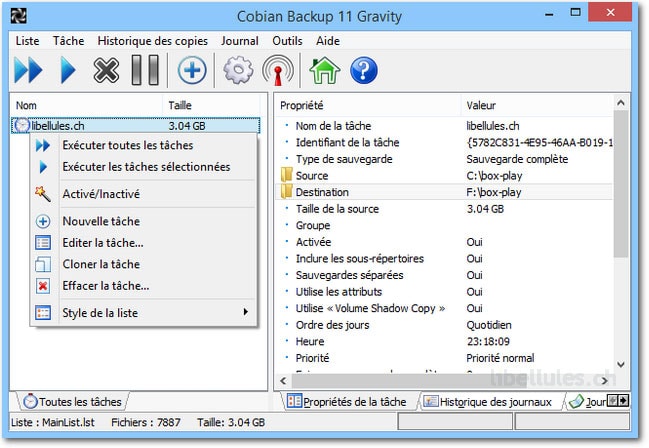Click the horizontal scrollbar left arrow
Image resolution: width=649 pixels, height=448 pixels.
click(x=284, y=381)
